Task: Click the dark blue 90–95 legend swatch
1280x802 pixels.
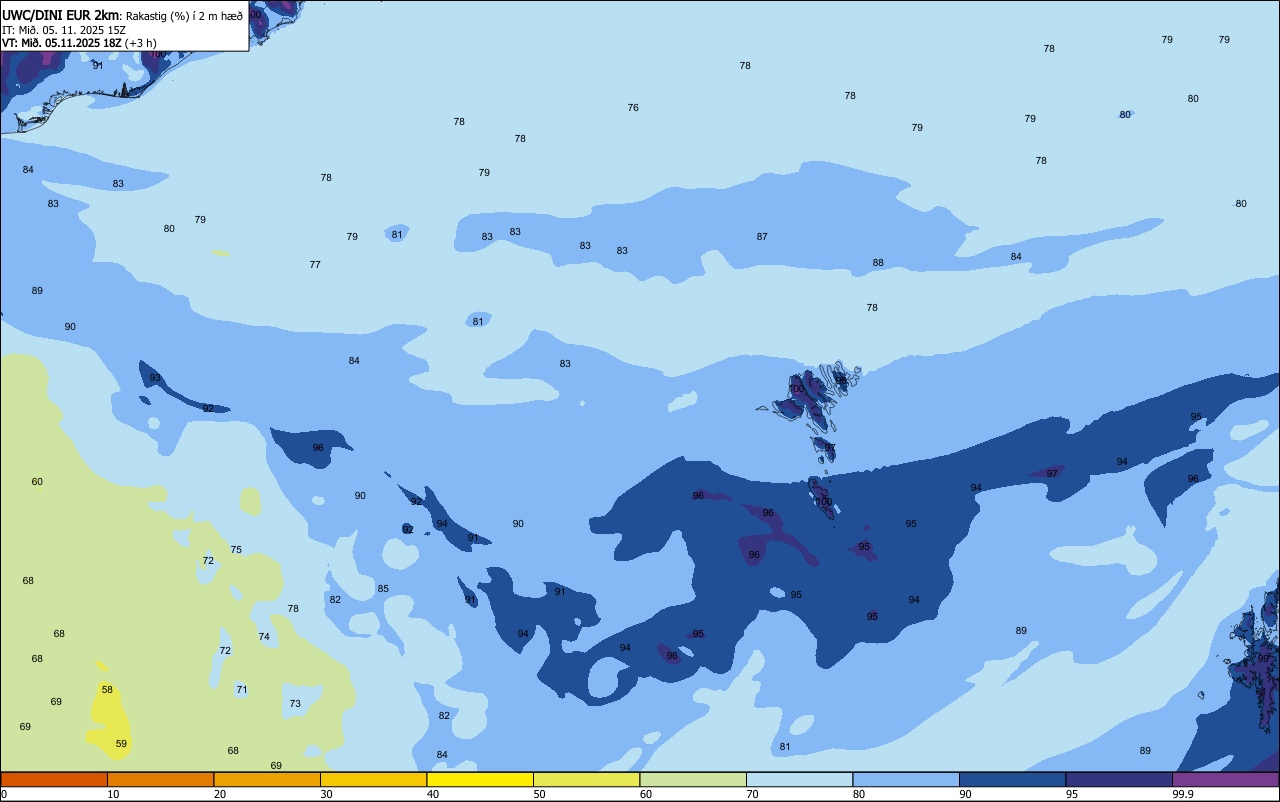Action: pos(1012,779)
